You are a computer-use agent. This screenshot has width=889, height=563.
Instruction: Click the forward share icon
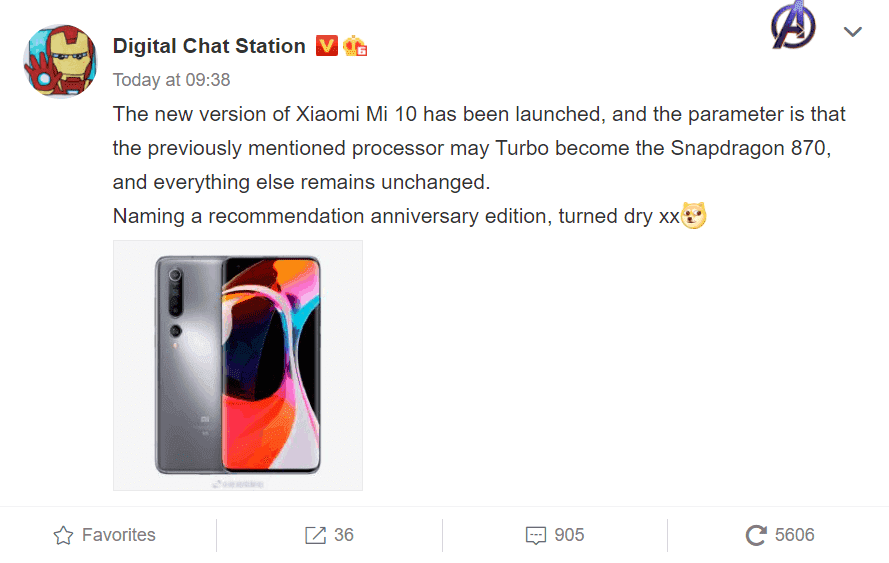[x=315, y=536]
